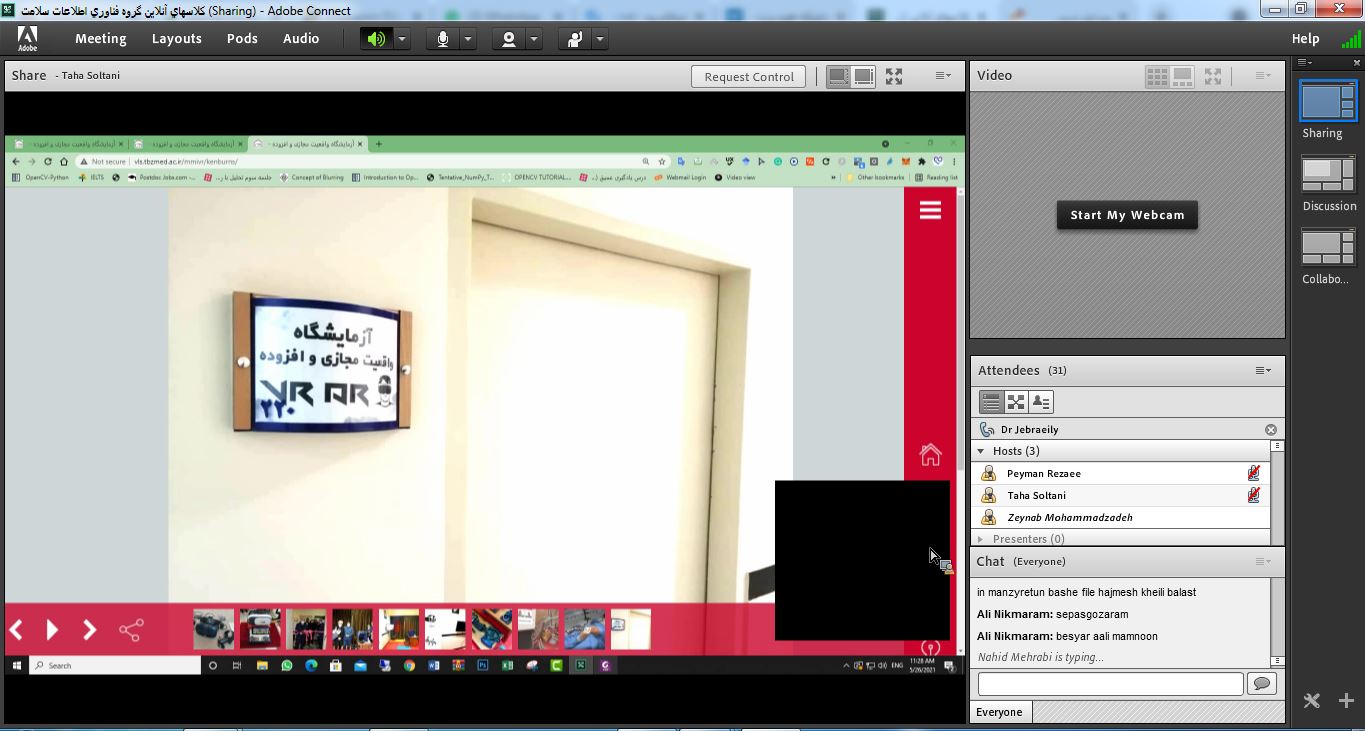Play slideshow in shared gallery
The width and height of the screenshot is (1365, 731).
[x=52, y=630]
